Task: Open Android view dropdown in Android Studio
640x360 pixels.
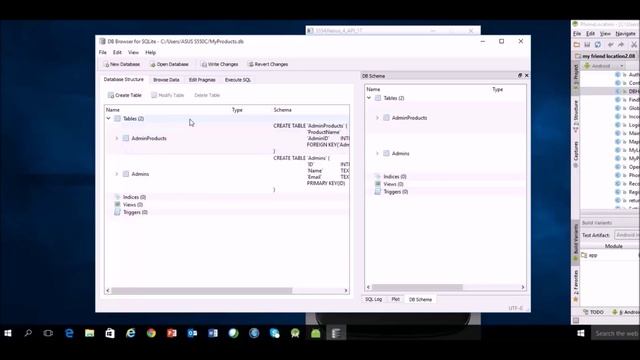Action: [x=603, y=66]
